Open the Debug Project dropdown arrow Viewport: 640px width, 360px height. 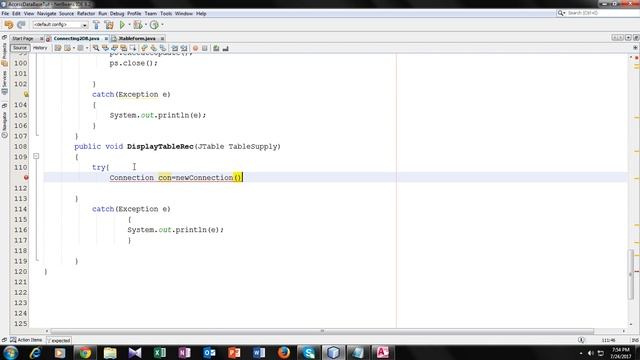pos(146,25)
